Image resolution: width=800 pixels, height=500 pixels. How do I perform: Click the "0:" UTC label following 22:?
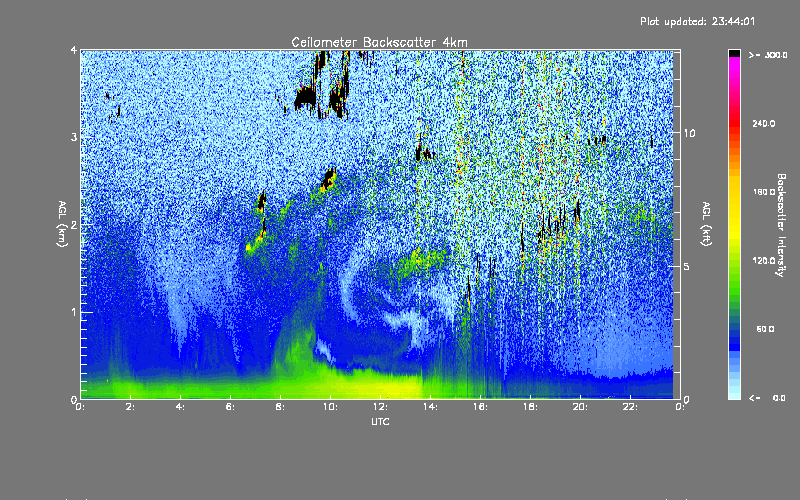click(680, 407)
